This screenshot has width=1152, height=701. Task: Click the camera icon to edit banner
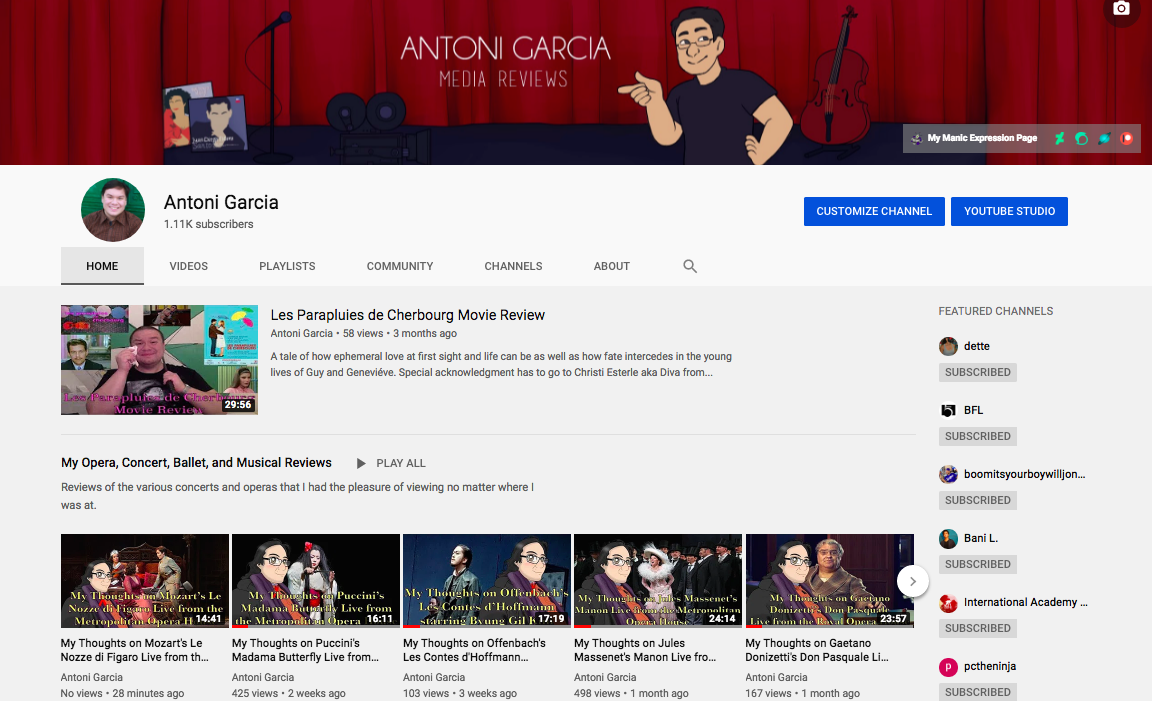pos(1121,9)
